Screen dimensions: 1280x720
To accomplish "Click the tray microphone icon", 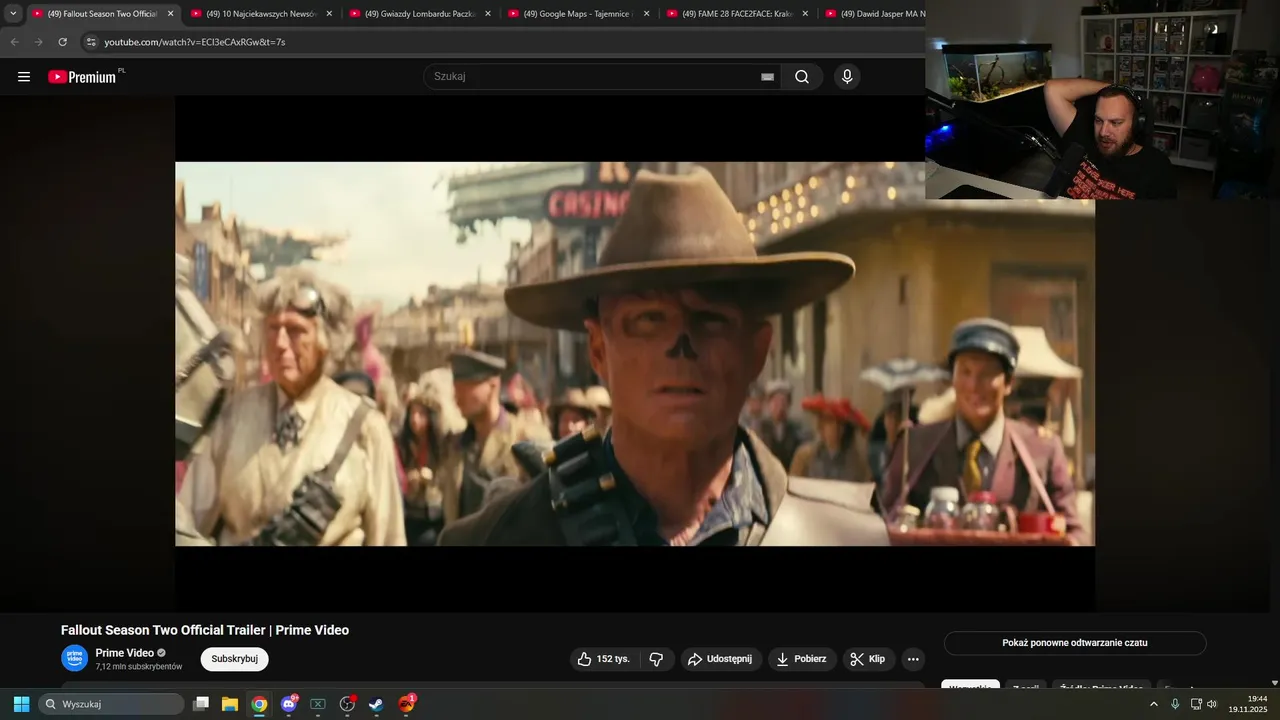I will [x=1175, y=704].
